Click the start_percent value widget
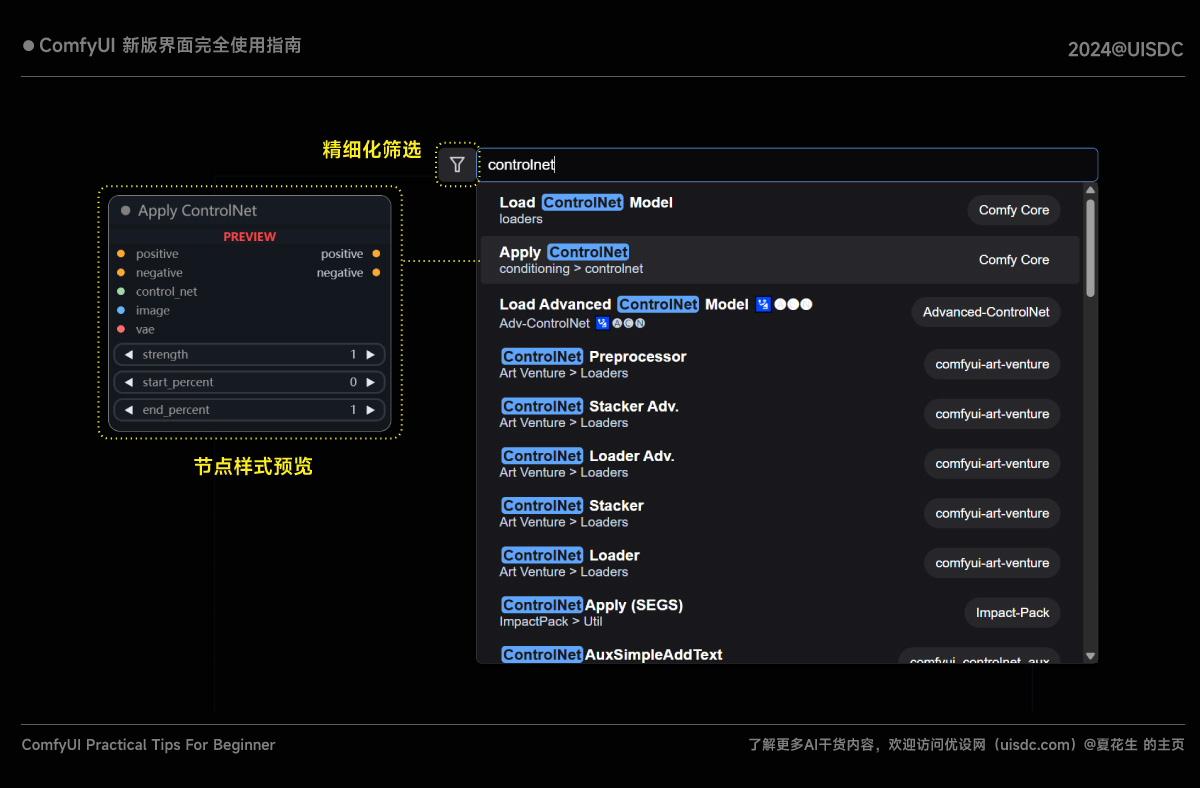The image size is (1200, 788). pos(249,382)
